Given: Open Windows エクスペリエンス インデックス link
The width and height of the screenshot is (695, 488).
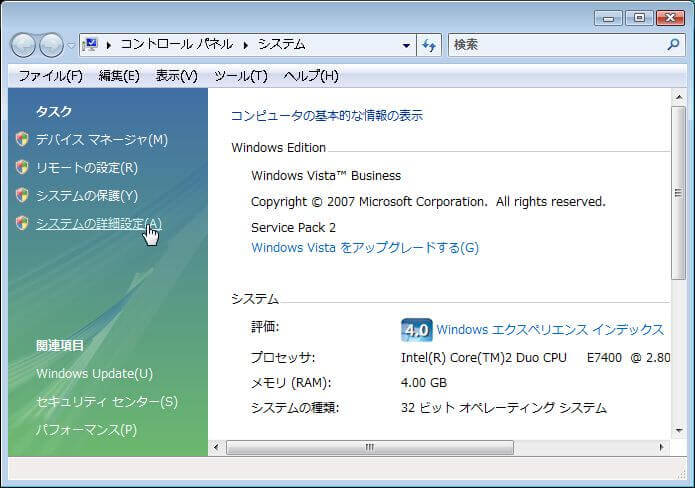Looking at the screenshot, I should (x=550, y=329).
